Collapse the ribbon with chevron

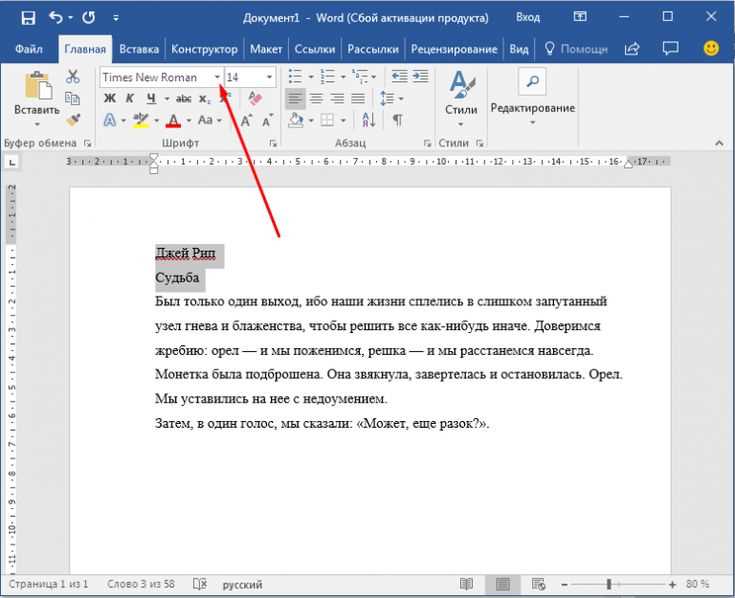click(x=719, y=143)
